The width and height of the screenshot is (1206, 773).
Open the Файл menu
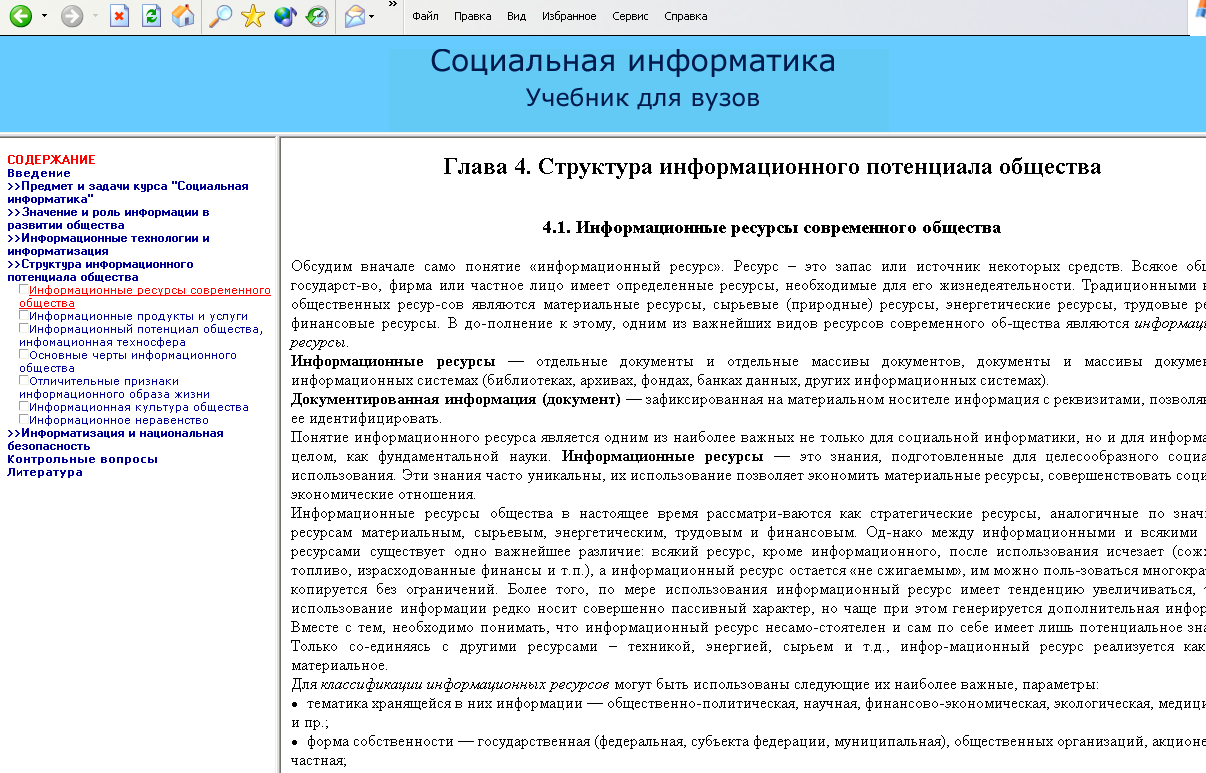[x=425, y=17]
